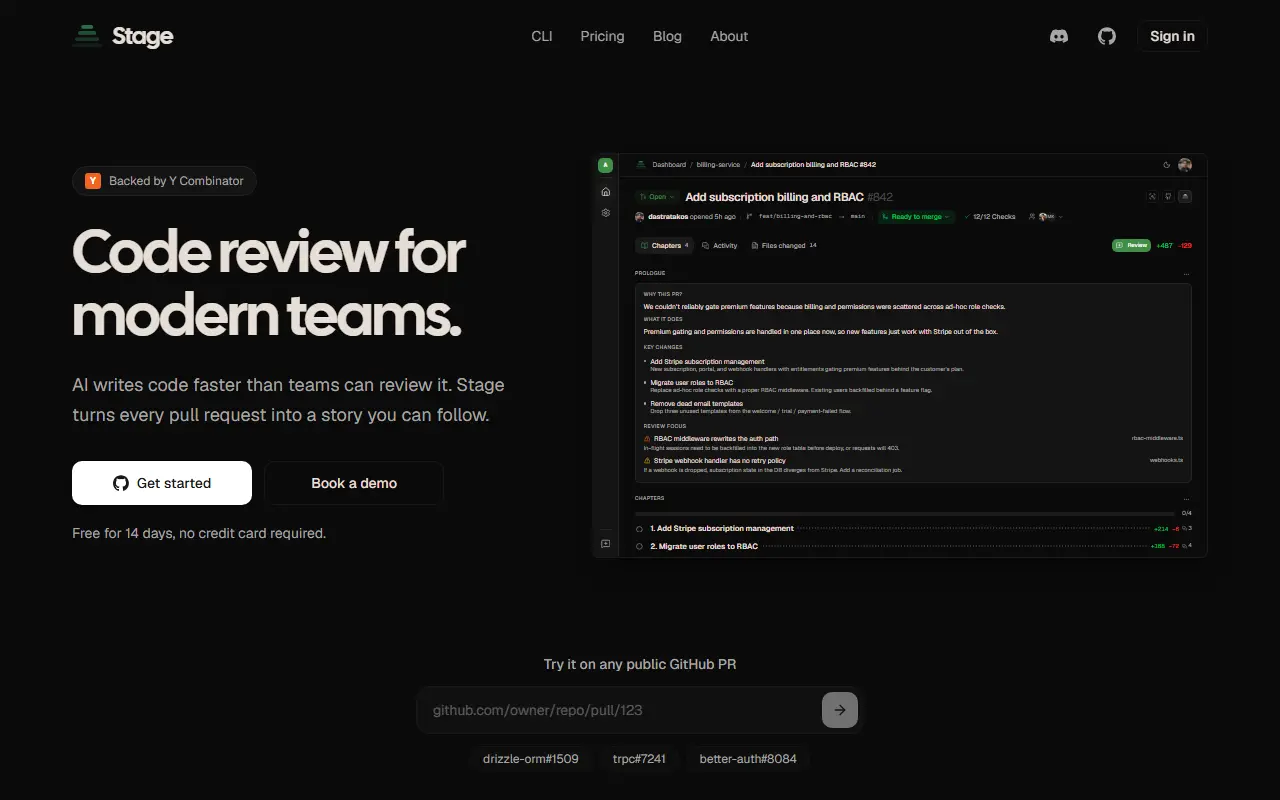Click the Stage logo in mockup breadcrumb

(x=641, y=165)
